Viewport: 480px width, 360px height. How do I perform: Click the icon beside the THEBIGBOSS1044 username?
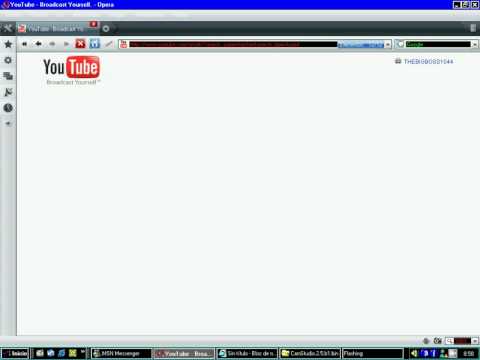(398, 61)
